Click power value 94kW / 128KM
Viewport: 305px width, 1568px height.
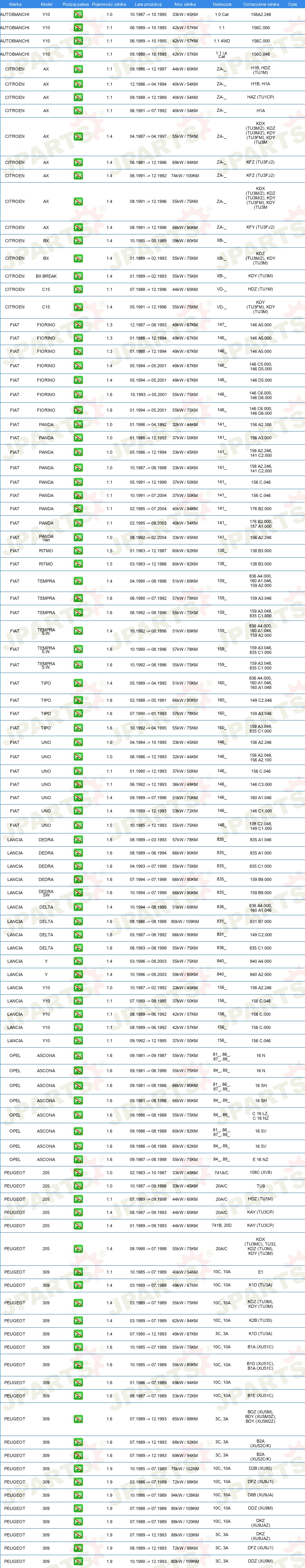185,1495
